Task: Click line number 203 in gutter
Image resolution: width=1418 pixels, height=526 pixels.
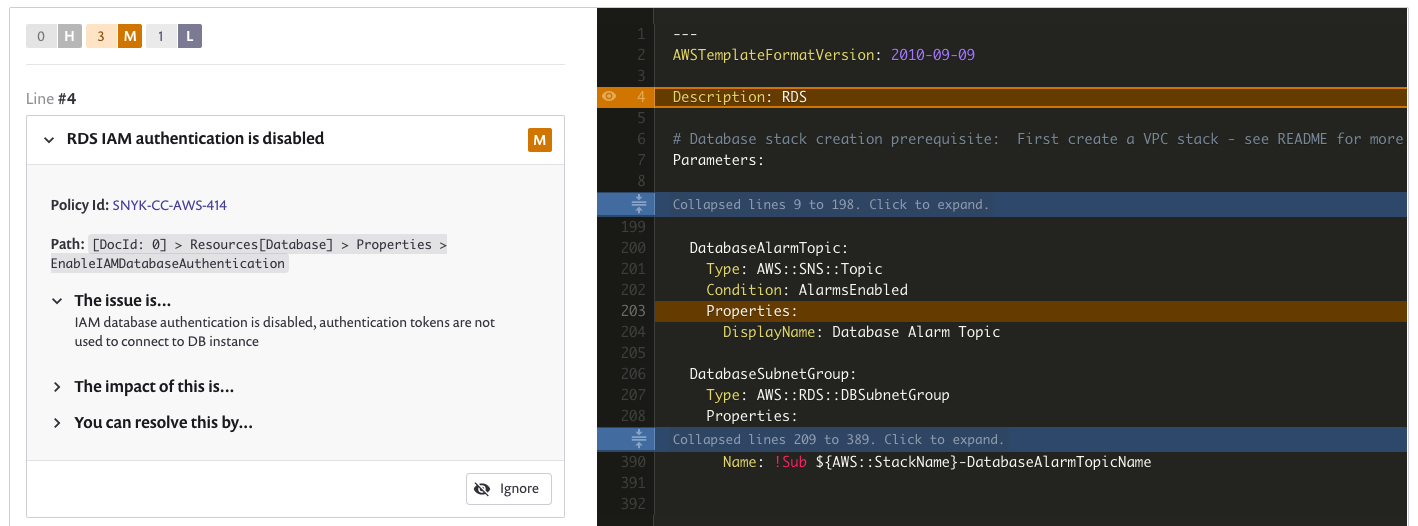Action: coord(633,311)
